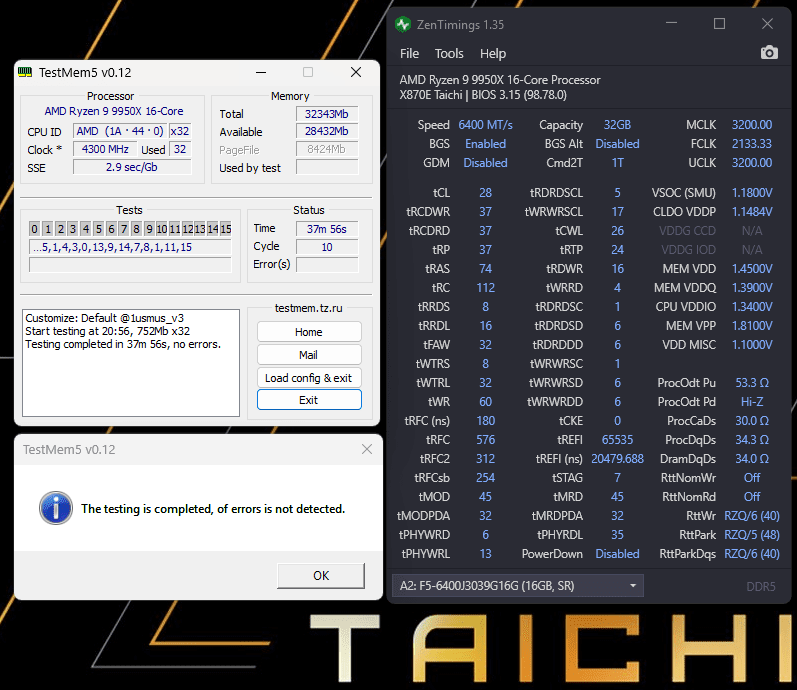Click Load config & exit button
Image resolution: width=797 pixels, height=690 pixels.
pyautogui.click(x=309, y=378)
